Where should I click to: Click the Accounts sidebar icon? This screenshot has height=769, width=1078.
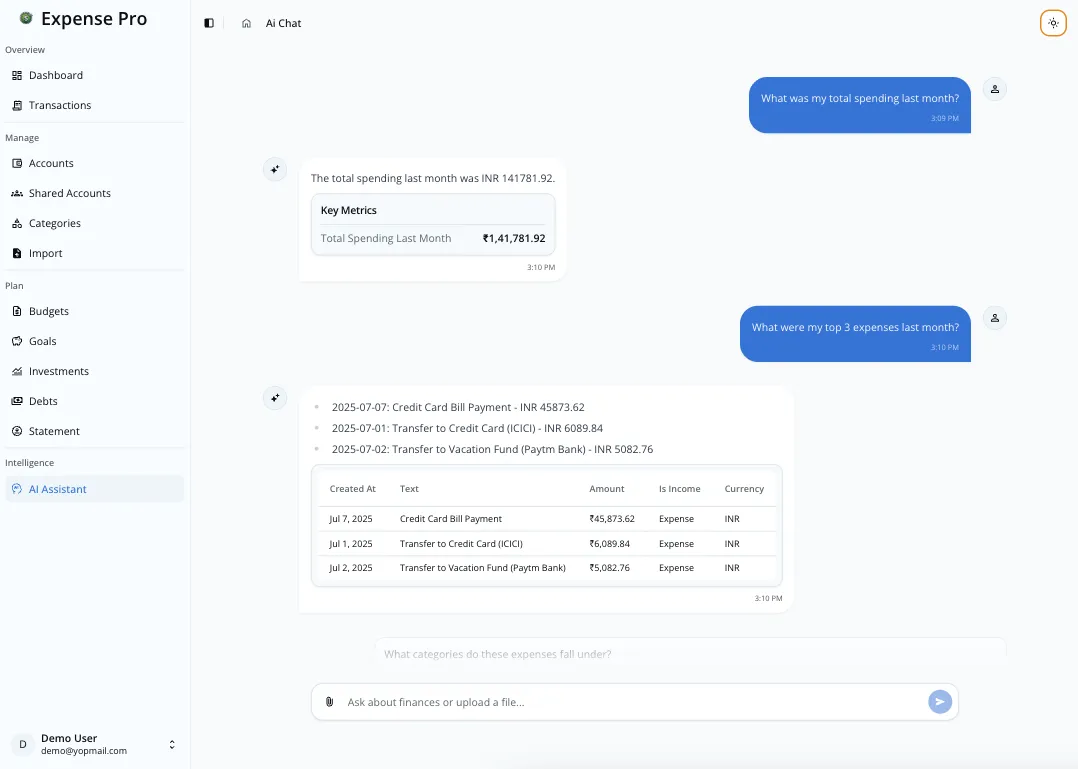17,164
